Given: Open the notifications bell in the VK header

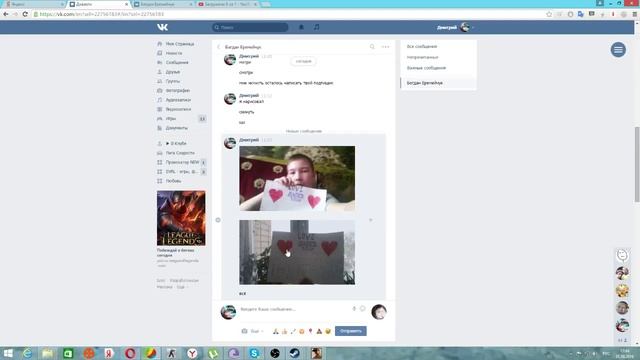Looking at the screenshot, I should [301, 27].
